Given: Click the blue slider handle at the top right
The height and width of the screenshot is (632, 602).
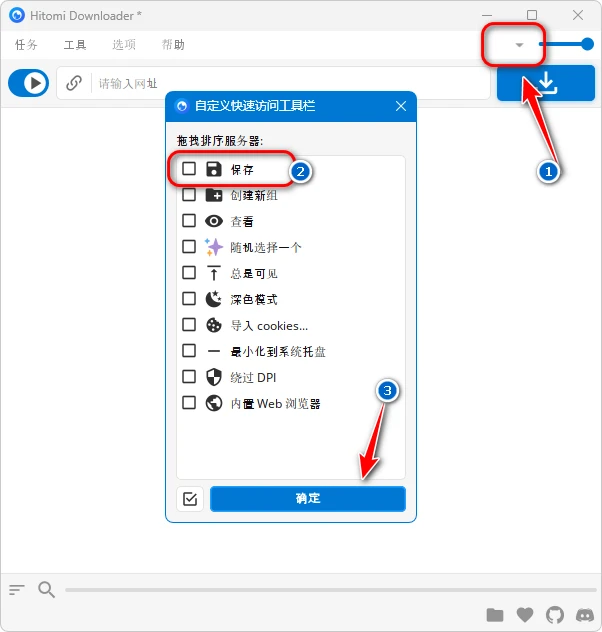Looking at the screenshot, I should (x=587, y=44).
